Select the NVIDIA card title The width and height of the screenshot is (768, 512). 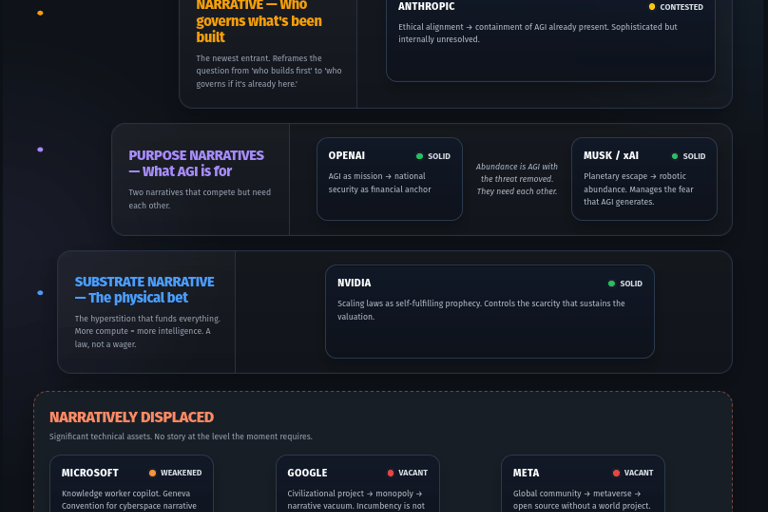(x=354, y=283)
